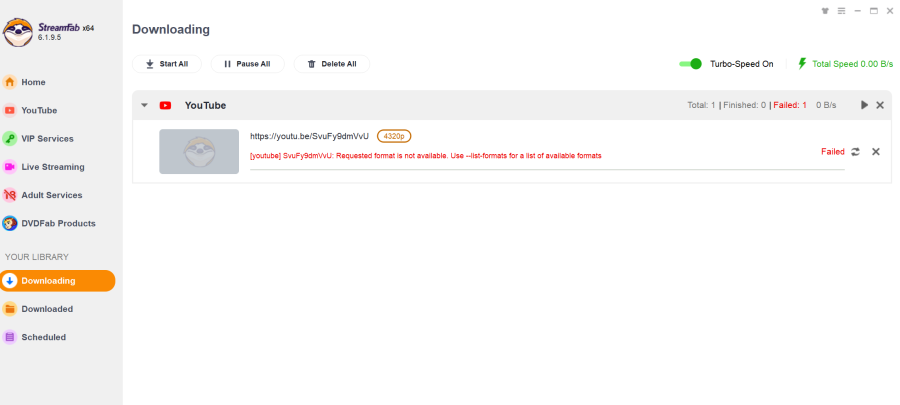Open the Scheduled library

44,337
